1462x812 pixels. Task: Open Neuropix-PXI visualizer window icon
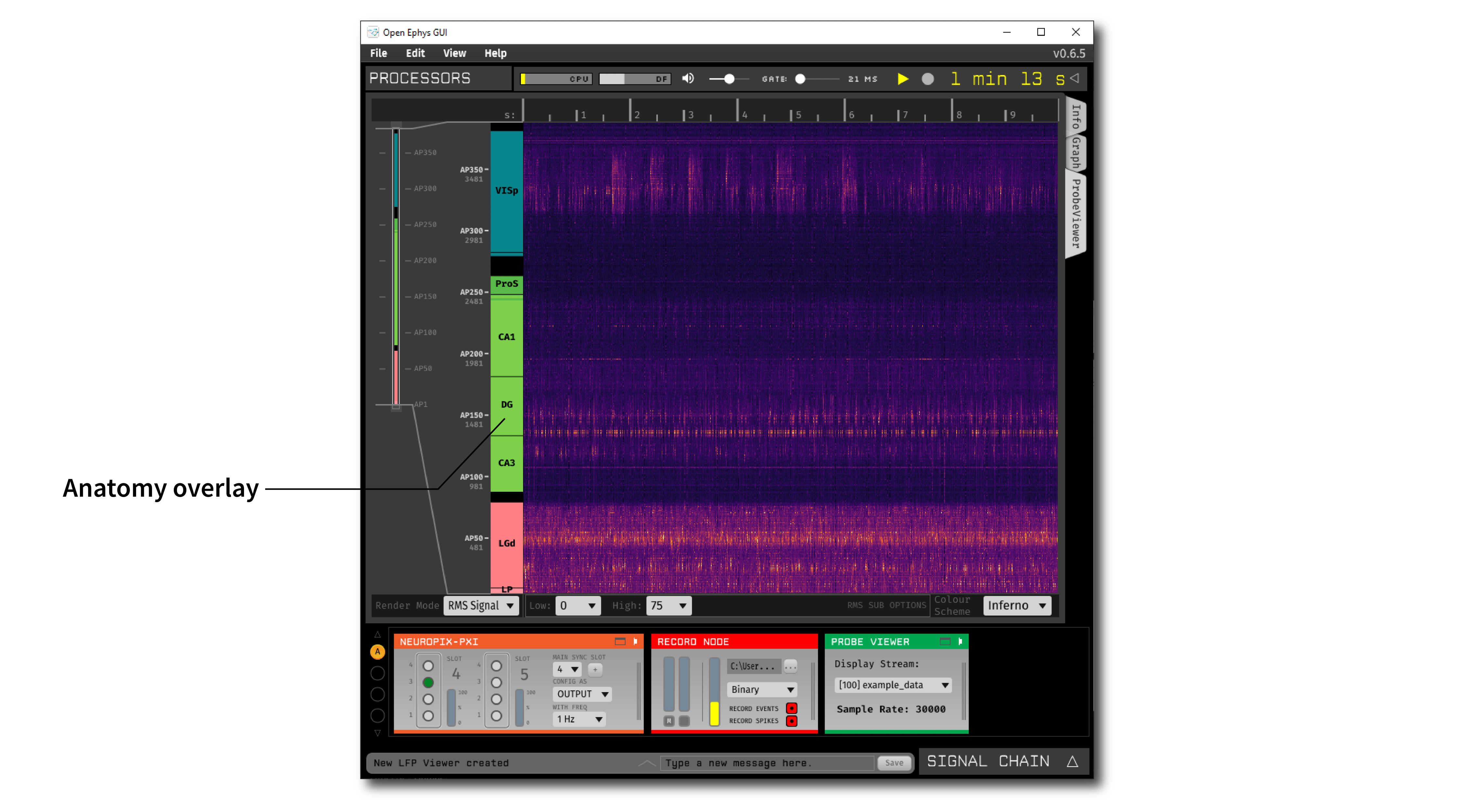(x=620, y=641)
